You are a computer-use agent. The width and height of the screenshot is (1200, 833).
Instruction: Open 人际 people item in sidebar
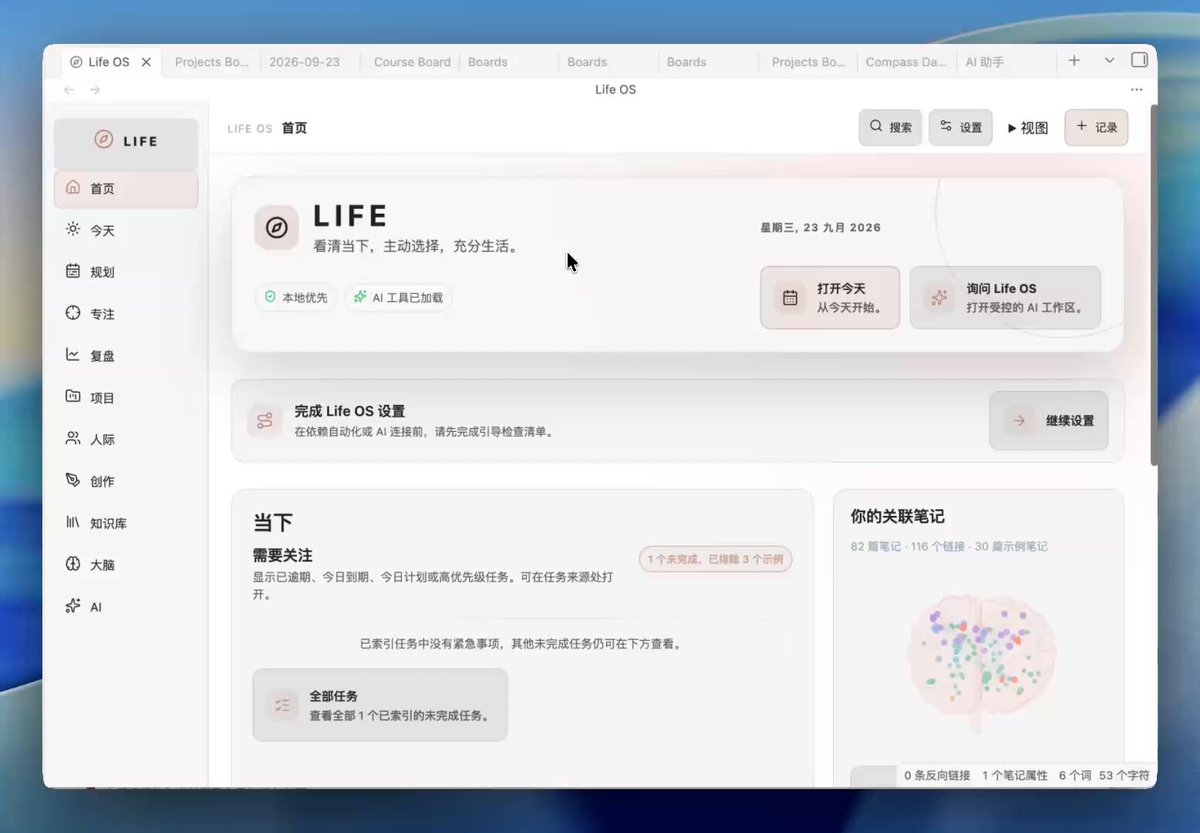tap(126, 439)
